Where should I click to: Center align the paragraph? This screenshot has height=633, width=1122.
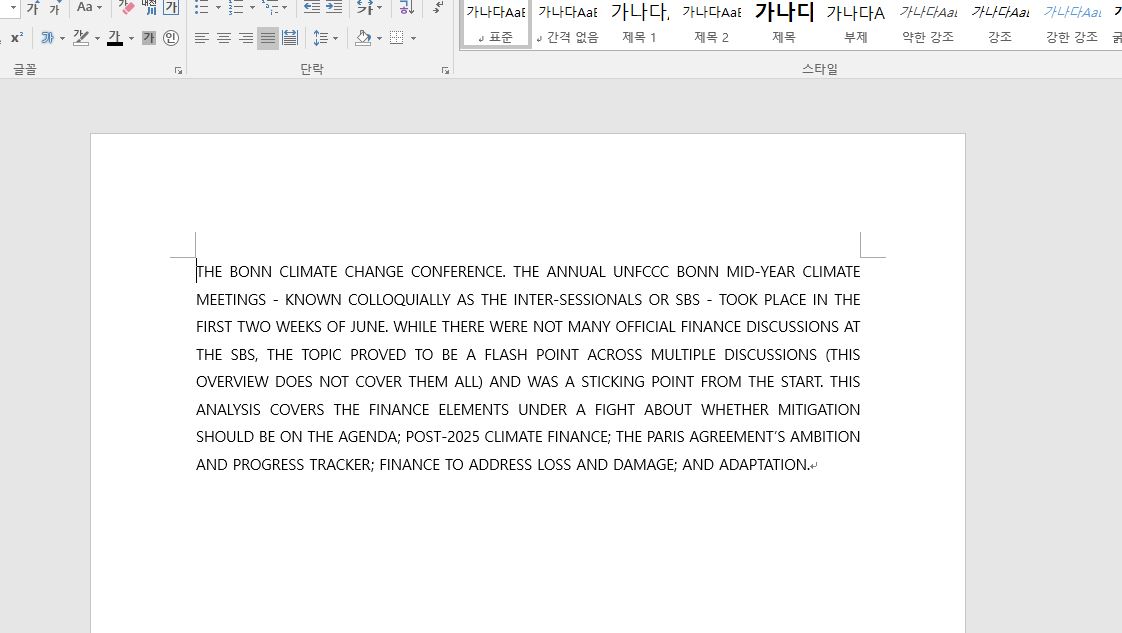tap(224, 38)
